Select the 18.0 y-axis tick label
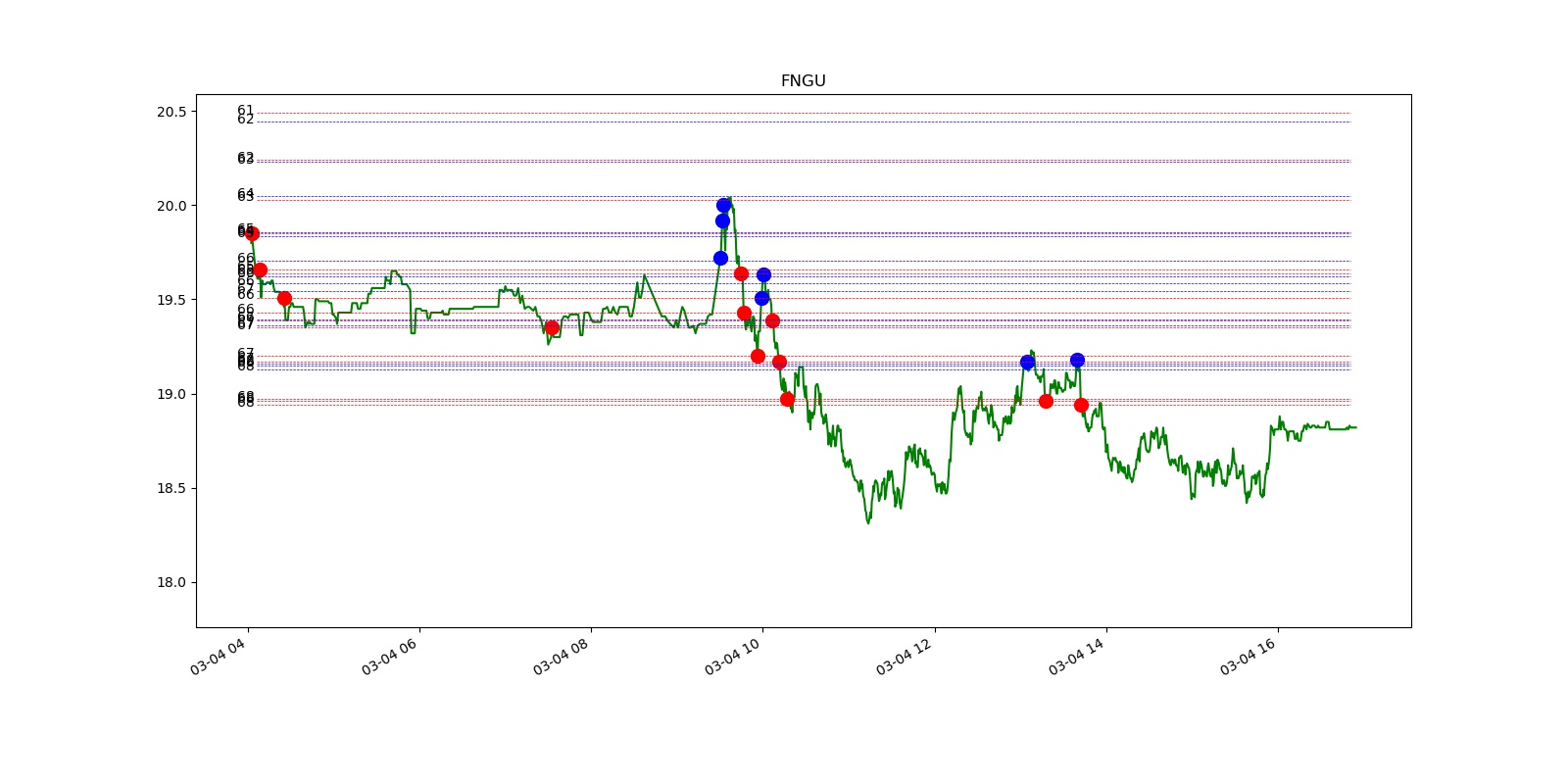 tap(171, 582)
